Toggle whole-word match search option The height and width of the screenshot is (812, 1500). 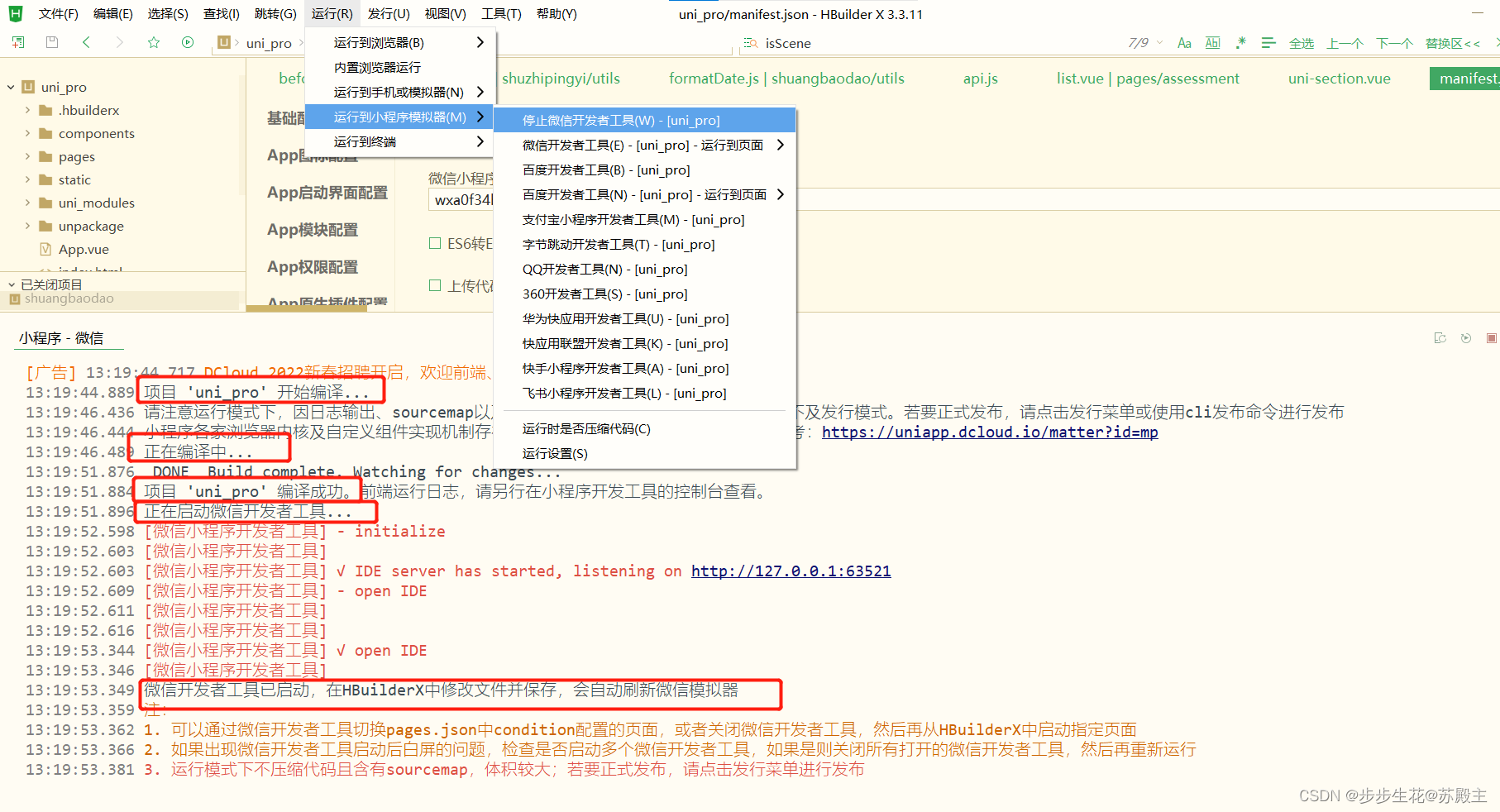click(x=1212, y=43)
